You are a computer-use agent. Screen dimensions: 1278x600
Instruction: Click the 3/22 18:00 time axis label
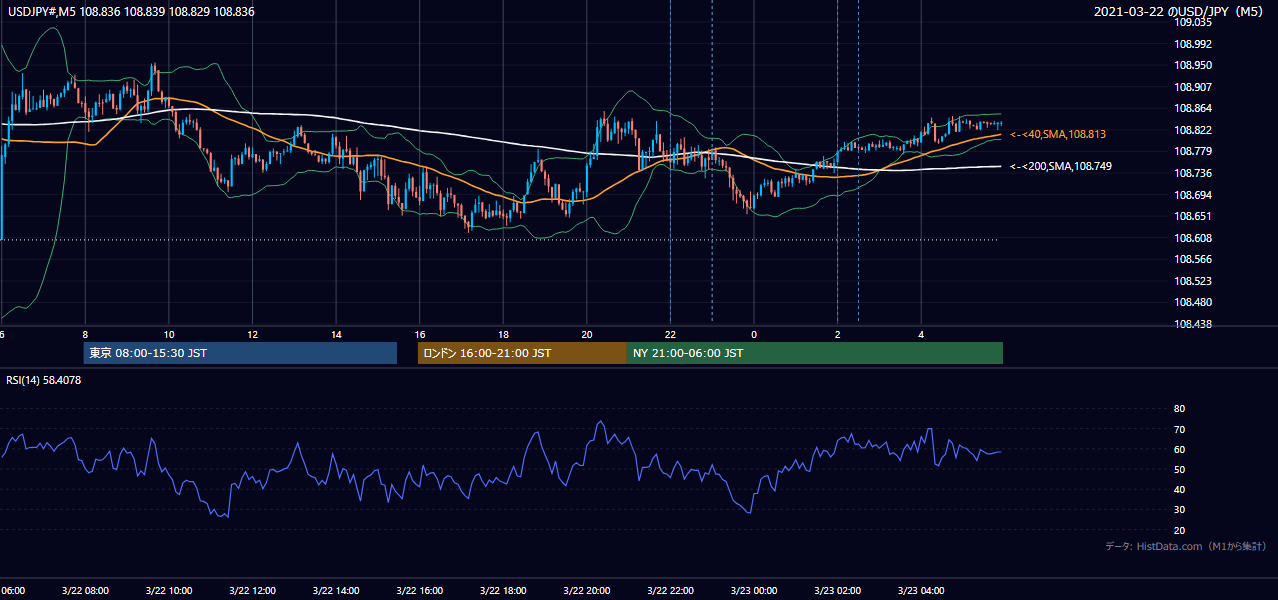point(503,591)
